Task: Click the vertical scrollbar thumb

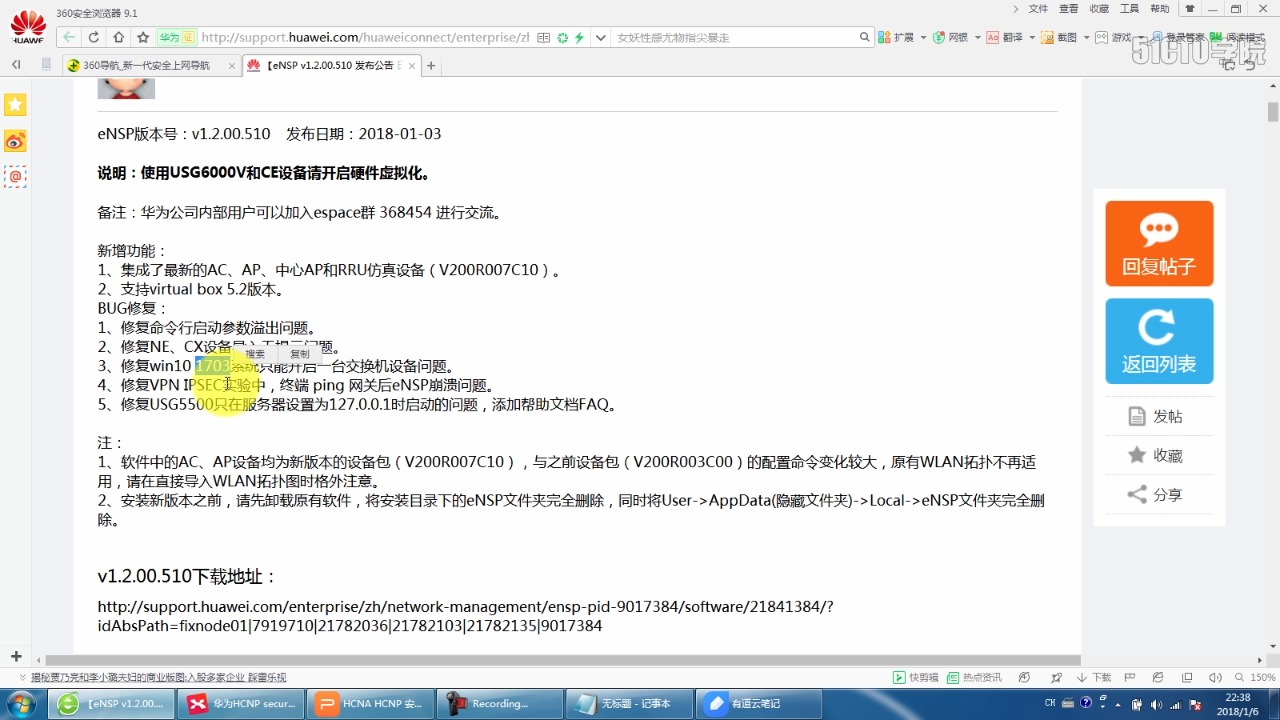Action: click(x=1273, y=111)
